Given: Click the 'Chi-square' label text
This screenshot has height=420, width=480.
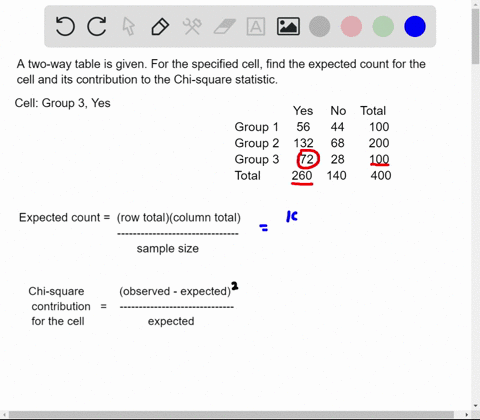Looking at the screenshot, I should [x=56, y=291].
